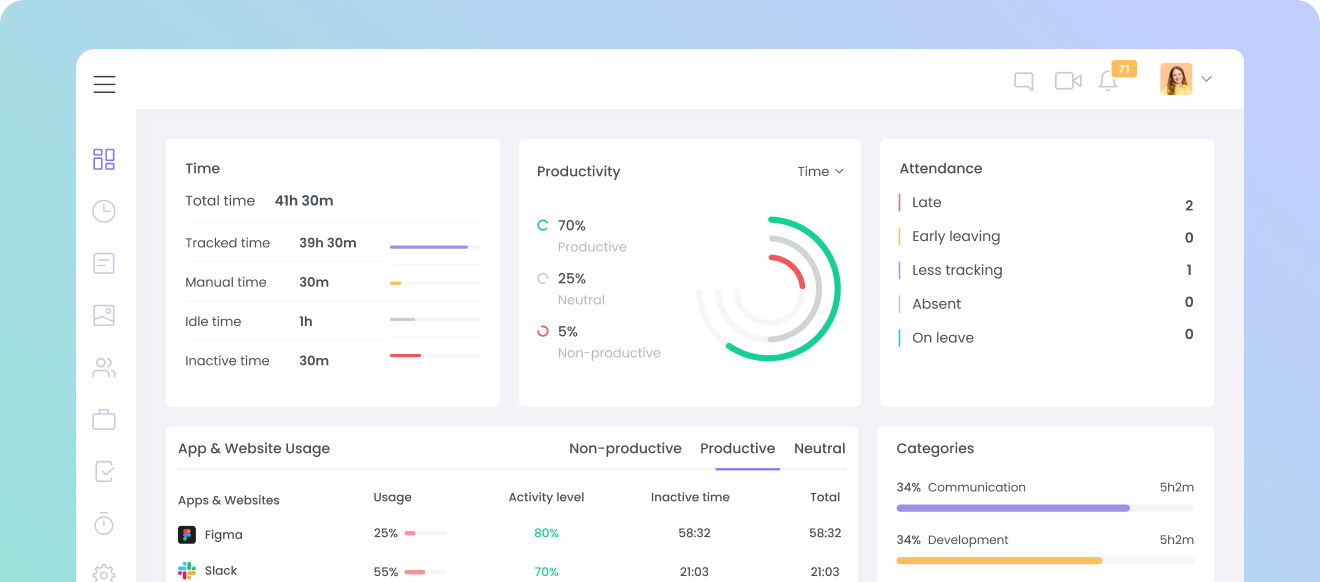Start a video call from header icon
Screen dimensions: 1320x582
[1068, 81]
